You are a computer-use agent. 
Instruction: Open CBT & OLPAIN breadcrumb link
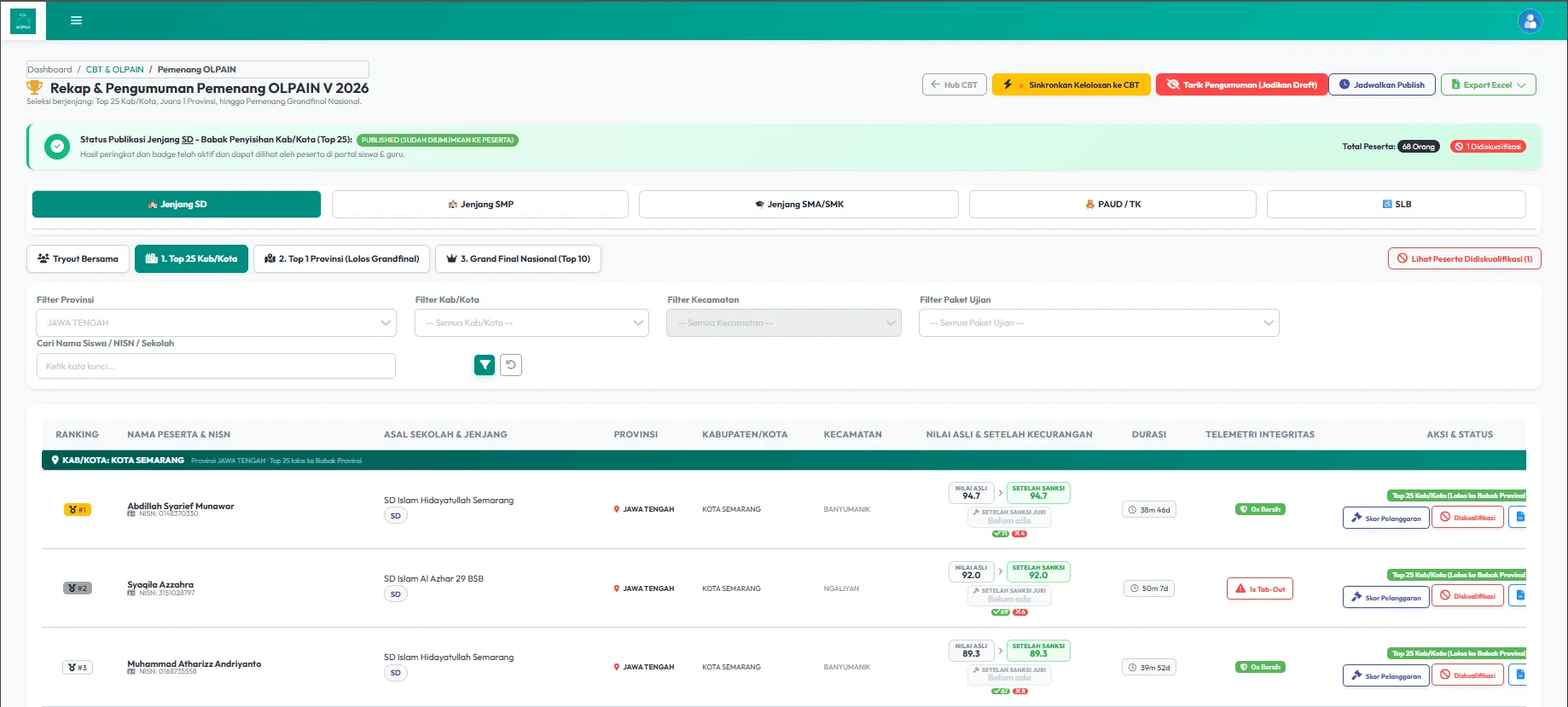(114, 70)
